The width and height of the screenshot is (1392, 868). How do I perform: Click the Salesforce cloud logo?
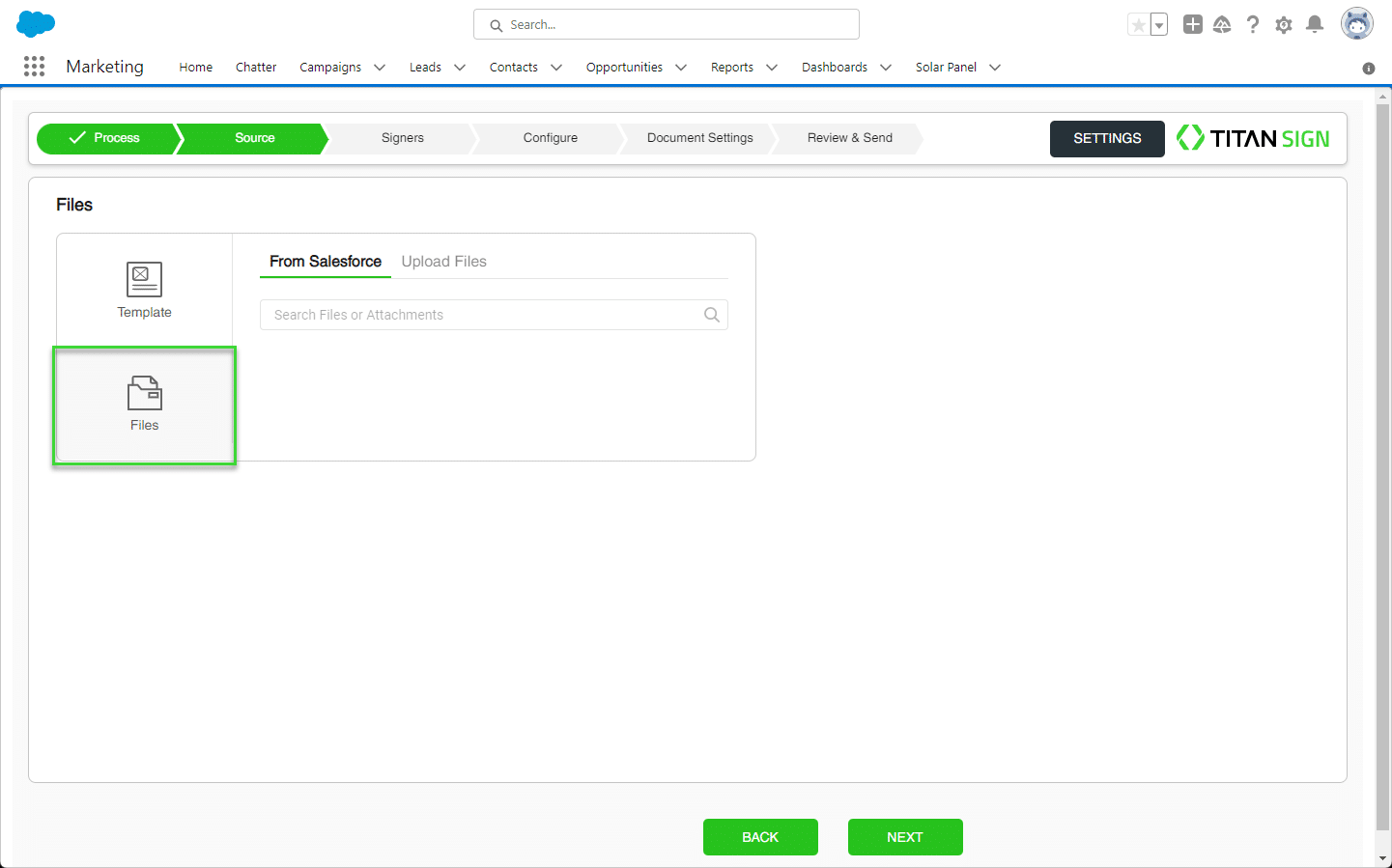pos(36,24)
